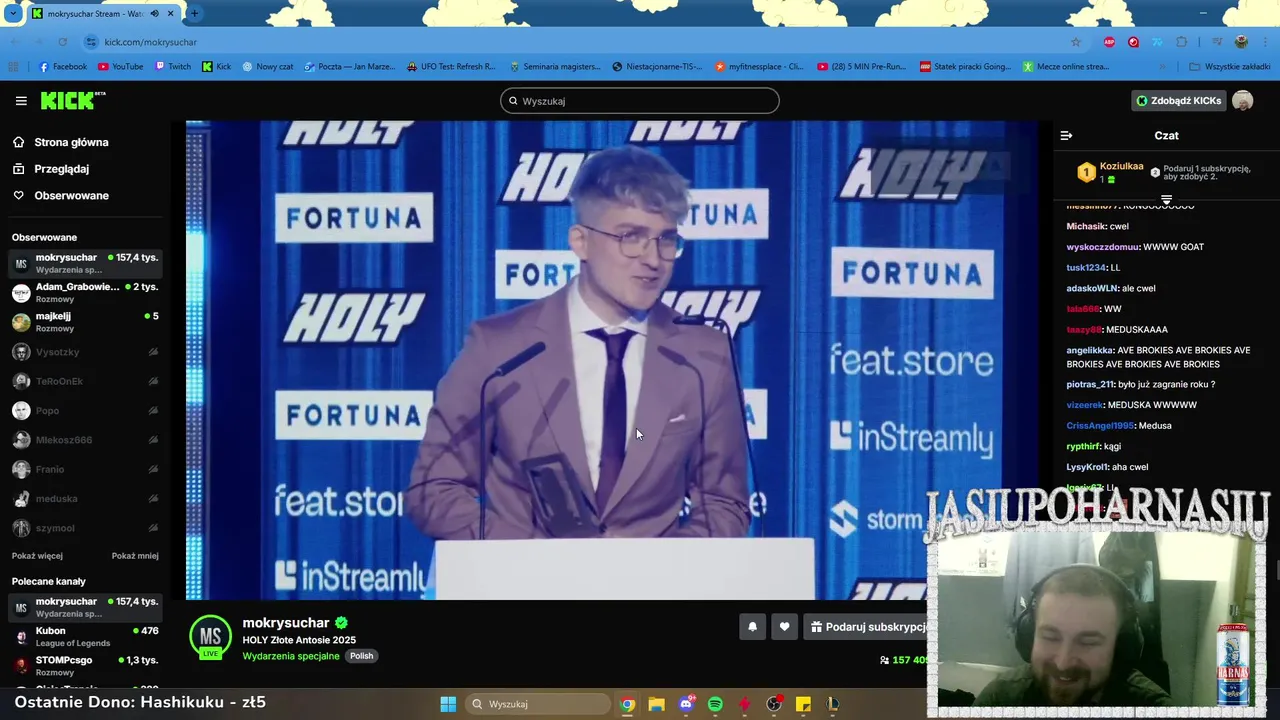Open the Twitch bookmark
The height and width of the screenshot is (720, 1280).
pyautogui.click(x=173, y=67)
